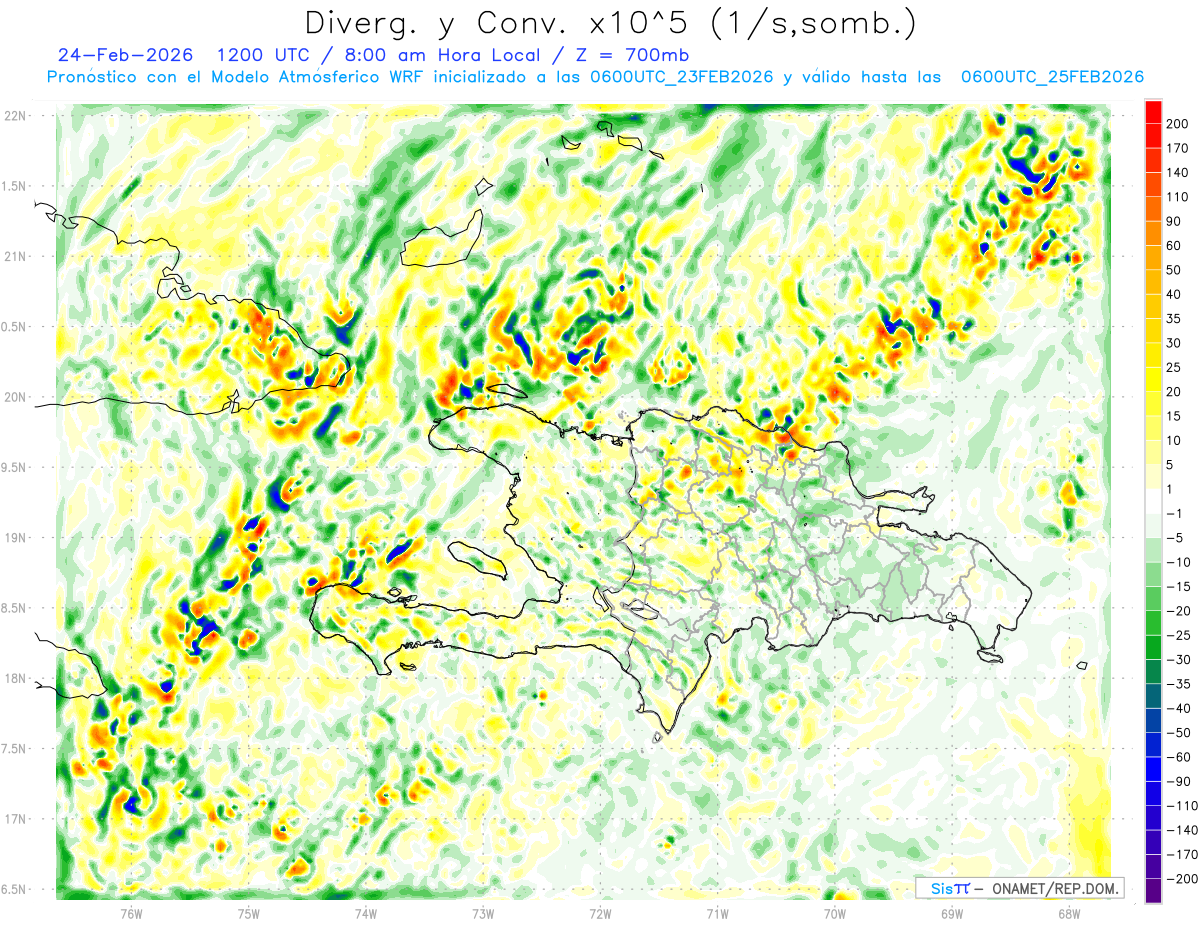1200x927 pixels.
Task: Click longitude label '76W'
Action: coord(131,914)
